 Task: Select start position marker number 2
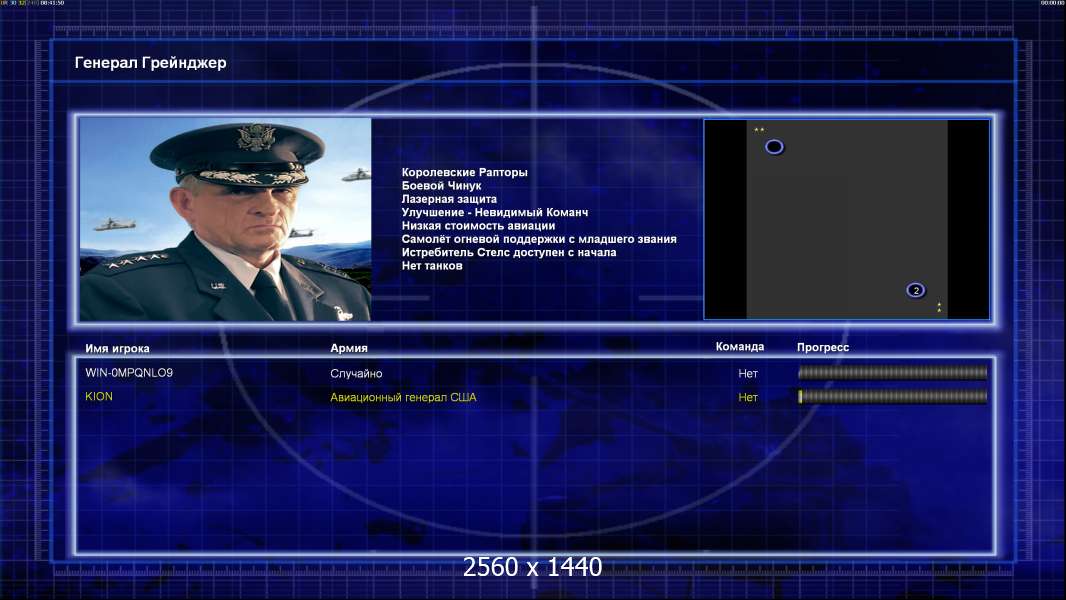[916, 290]
